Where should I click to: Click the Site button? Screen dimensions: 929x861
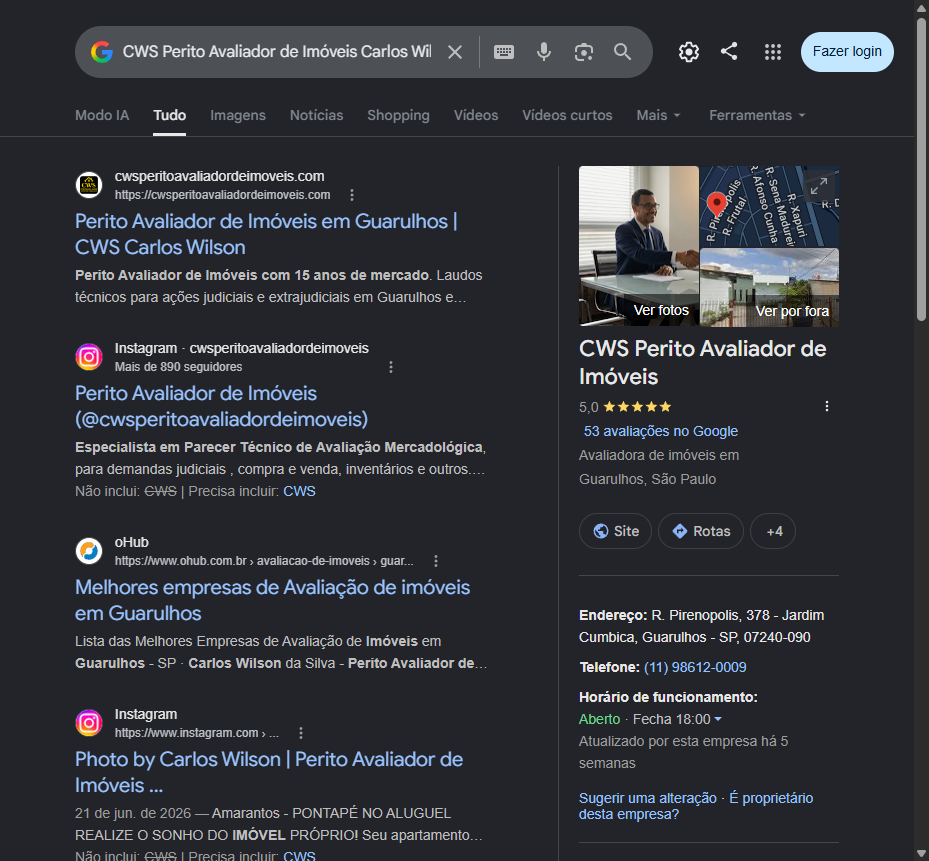pyautogui.click(x=616, y=531)
